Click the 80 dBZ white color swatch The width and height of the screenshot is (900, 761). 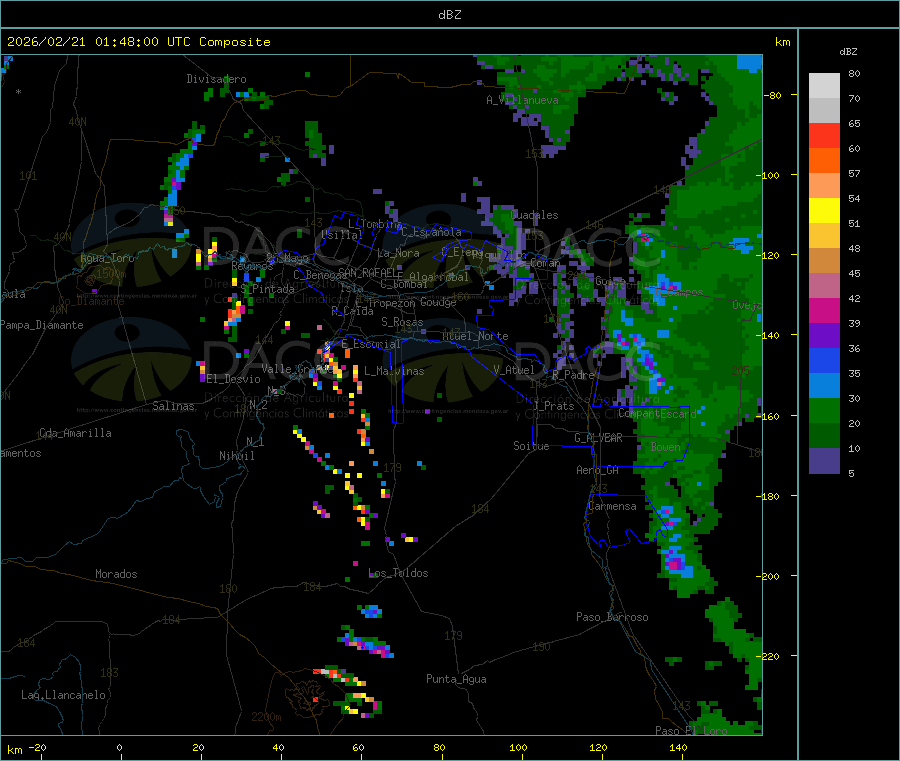(x=824, y=86)
